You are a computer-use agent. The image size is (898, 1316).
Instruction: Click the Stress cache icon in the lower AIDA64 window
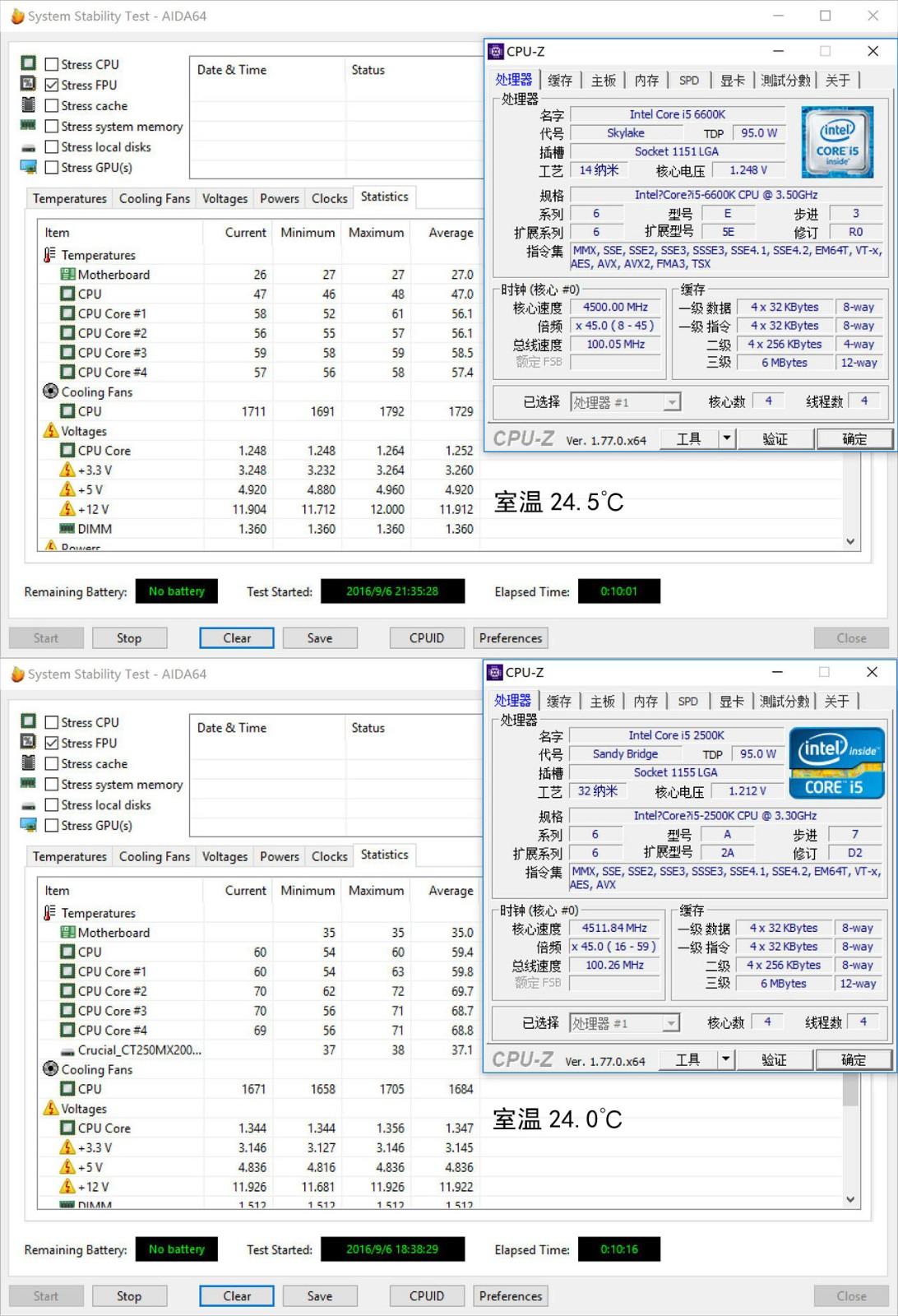[x=28, y=762]
